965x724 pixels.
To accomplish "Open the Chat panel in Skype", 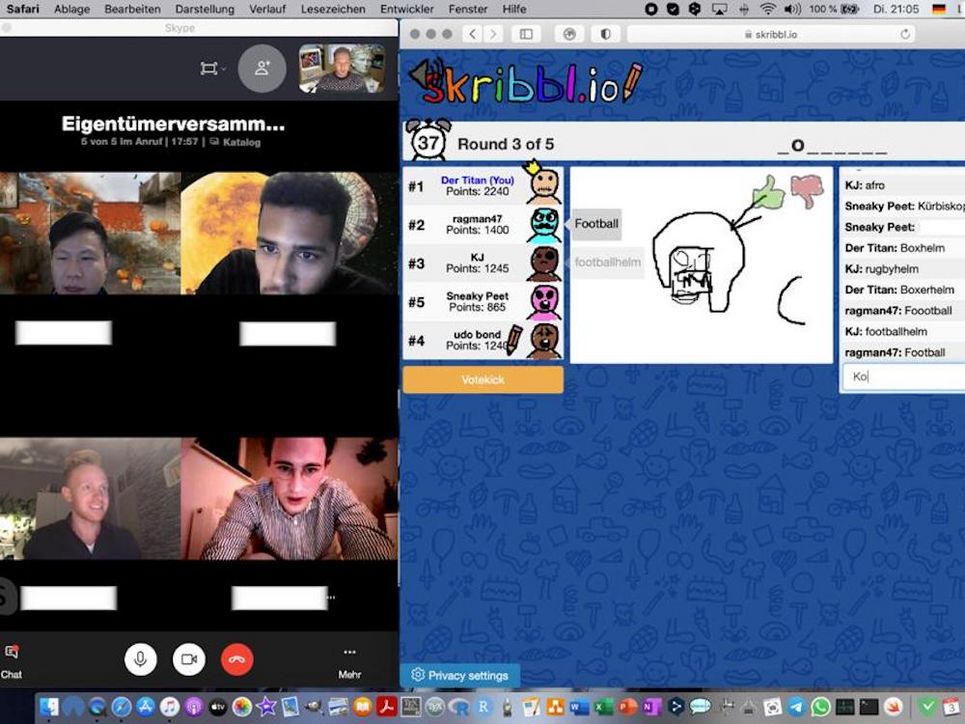I will [11, 662].
